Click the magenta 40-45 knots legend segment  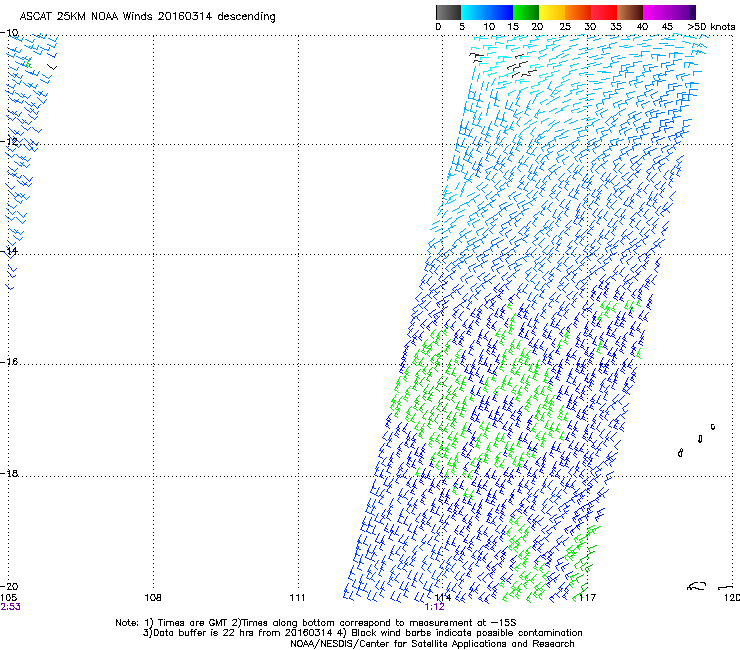[x=656, y=12]
